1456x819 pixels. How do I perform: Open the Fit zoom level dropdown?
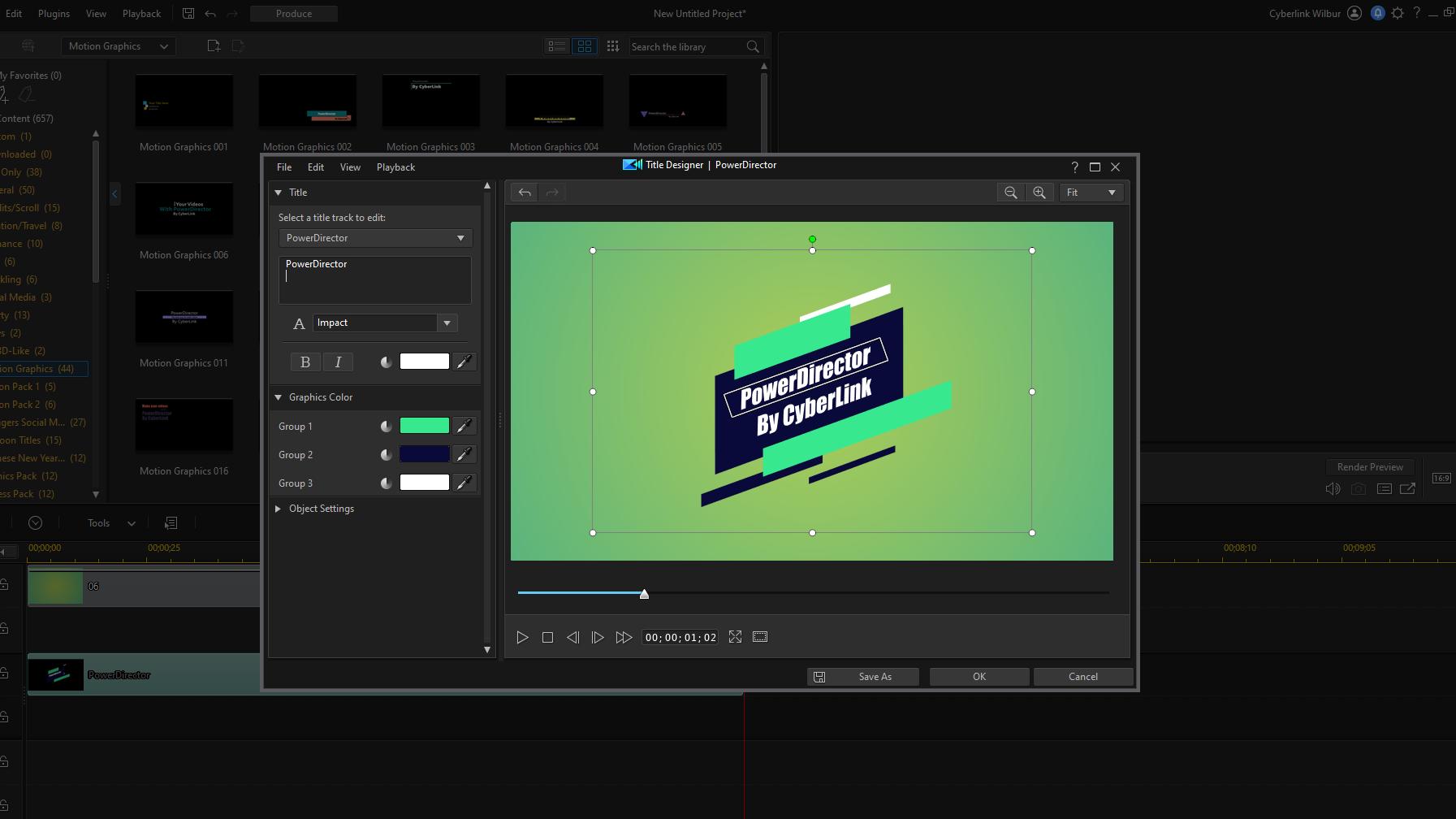1091,193
